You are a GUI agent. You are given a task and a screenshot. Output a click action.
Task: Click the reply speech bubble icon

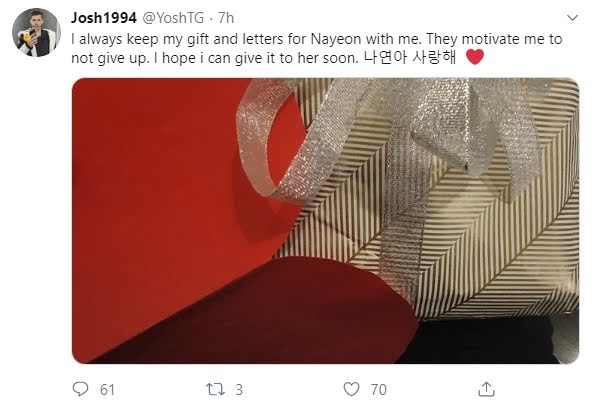pyautogui.click(x=80, y=389)
